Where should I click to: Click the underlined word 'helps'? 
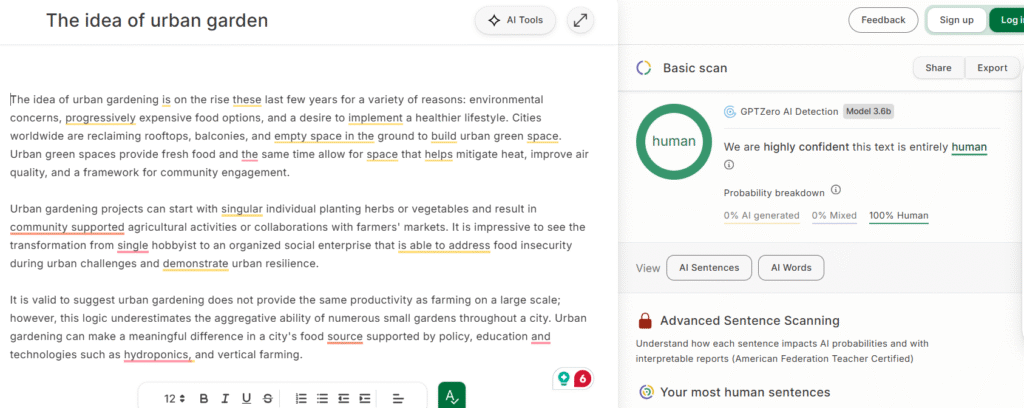pos(439,155)
